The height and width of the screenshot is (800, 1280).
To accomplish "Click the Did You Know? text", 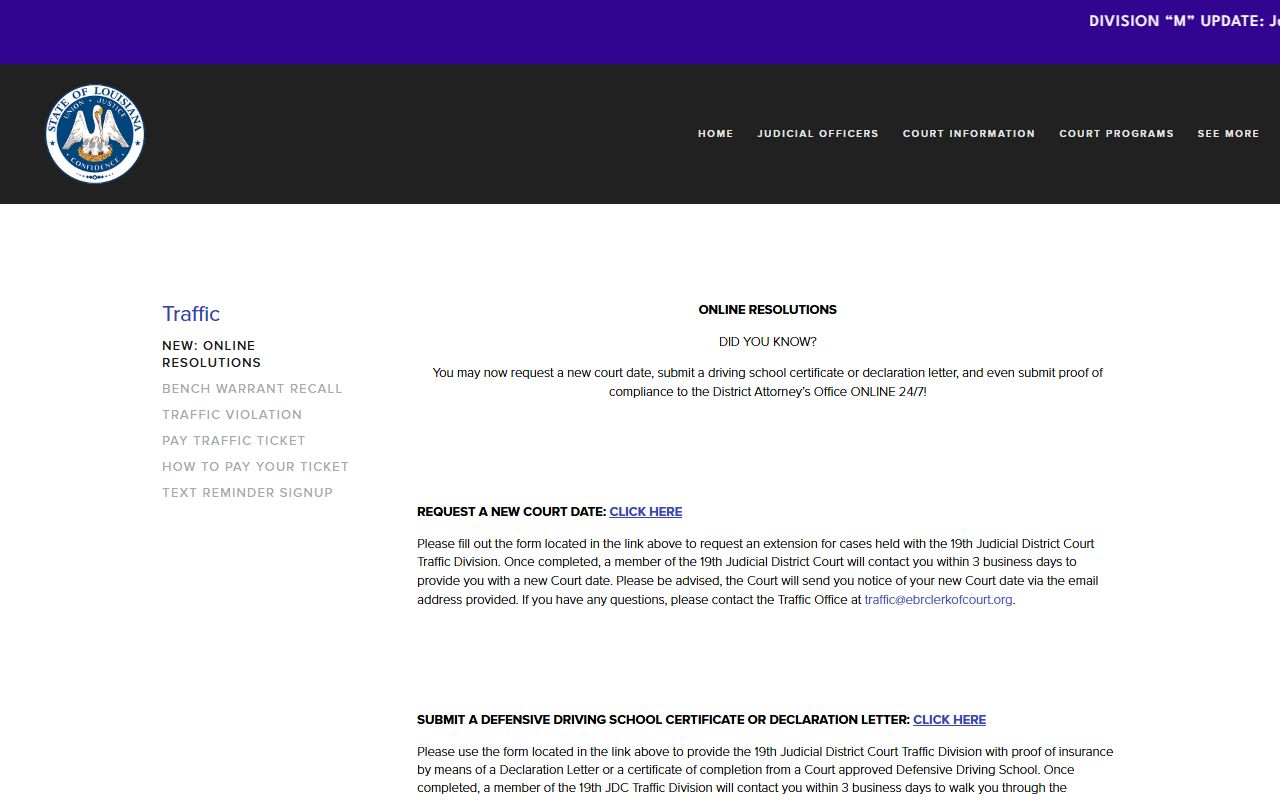I will tap(767, 342).
